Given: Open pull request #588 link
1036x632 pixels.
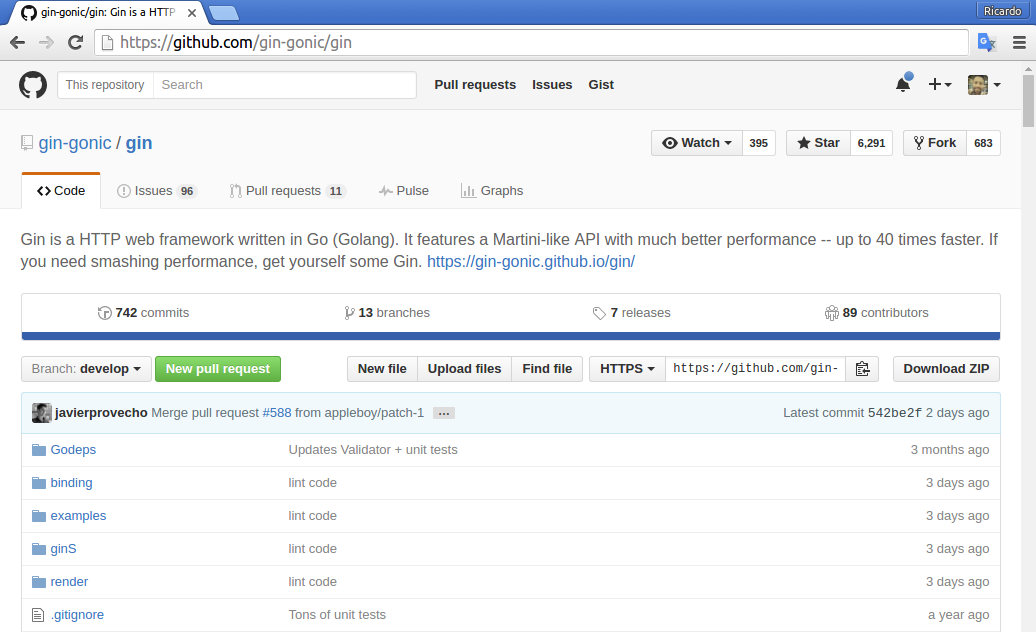Looking at the screenshot, I should tap(277, 413).
